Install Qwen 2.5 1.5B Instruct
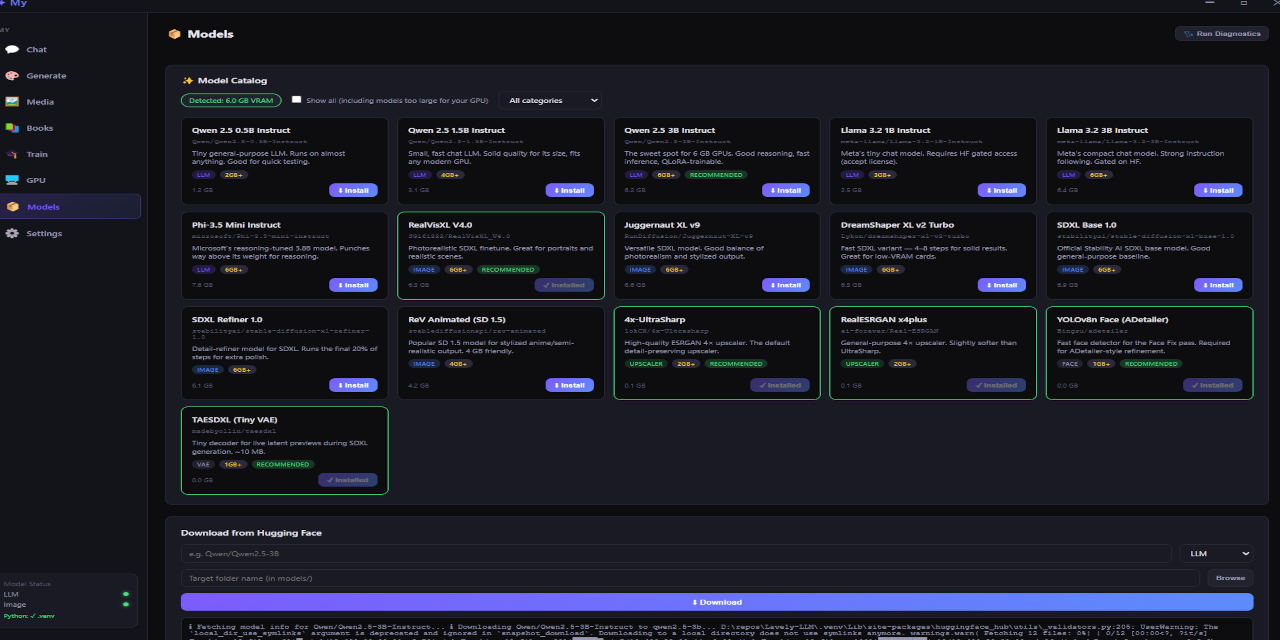The height and width of the screenshot is (640, 1280). [x=569, y=190]
